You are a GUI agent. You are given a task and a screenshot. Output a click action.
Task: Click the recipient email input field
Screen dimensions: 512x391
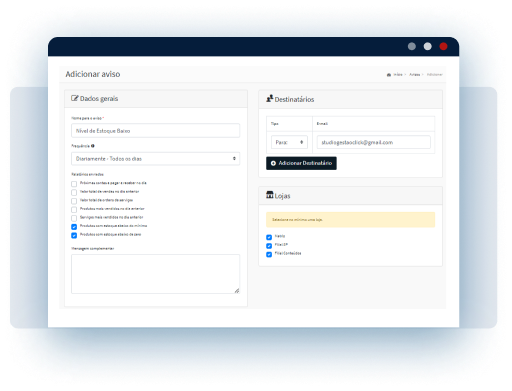point(374,142)
